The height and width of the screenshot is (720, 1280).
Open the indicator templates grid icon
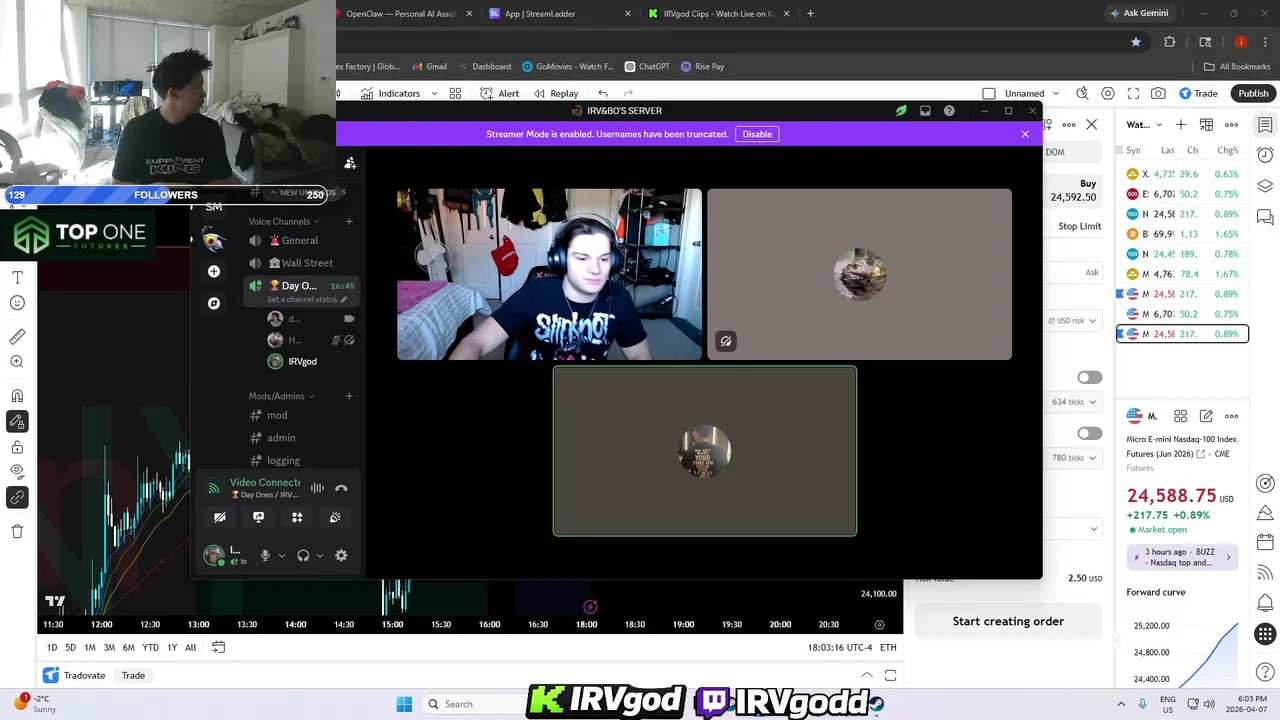455,93
